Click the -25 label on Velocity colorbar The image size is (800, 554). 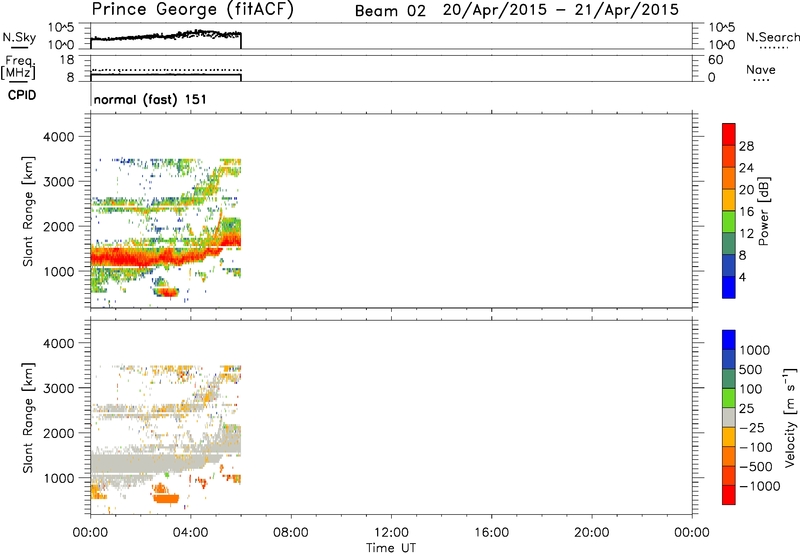pos(751,427)
